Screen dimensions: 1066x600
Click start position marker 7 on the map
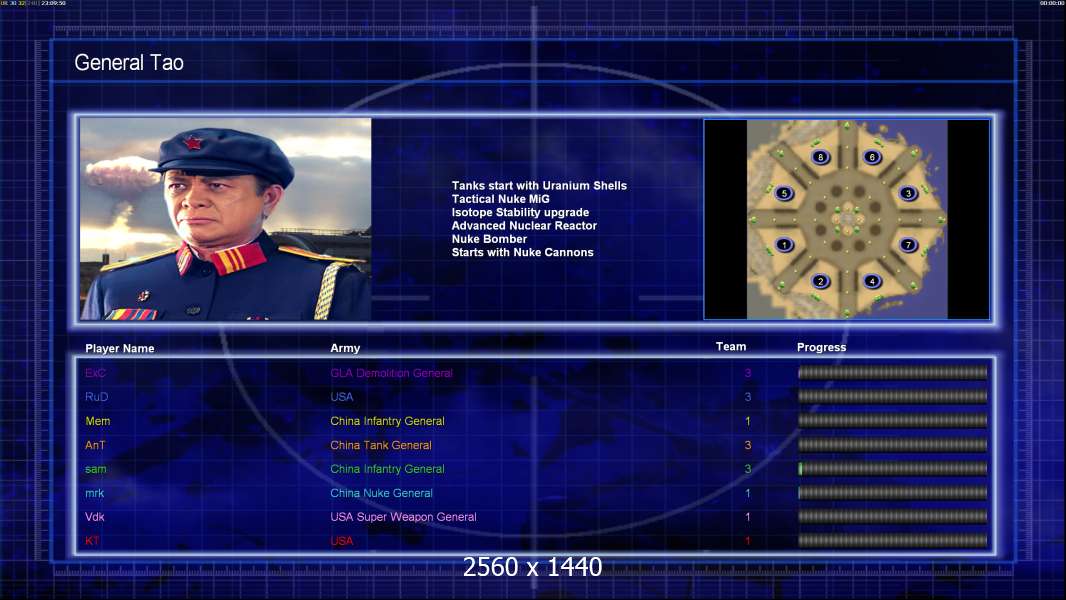[x=908, y=245]
